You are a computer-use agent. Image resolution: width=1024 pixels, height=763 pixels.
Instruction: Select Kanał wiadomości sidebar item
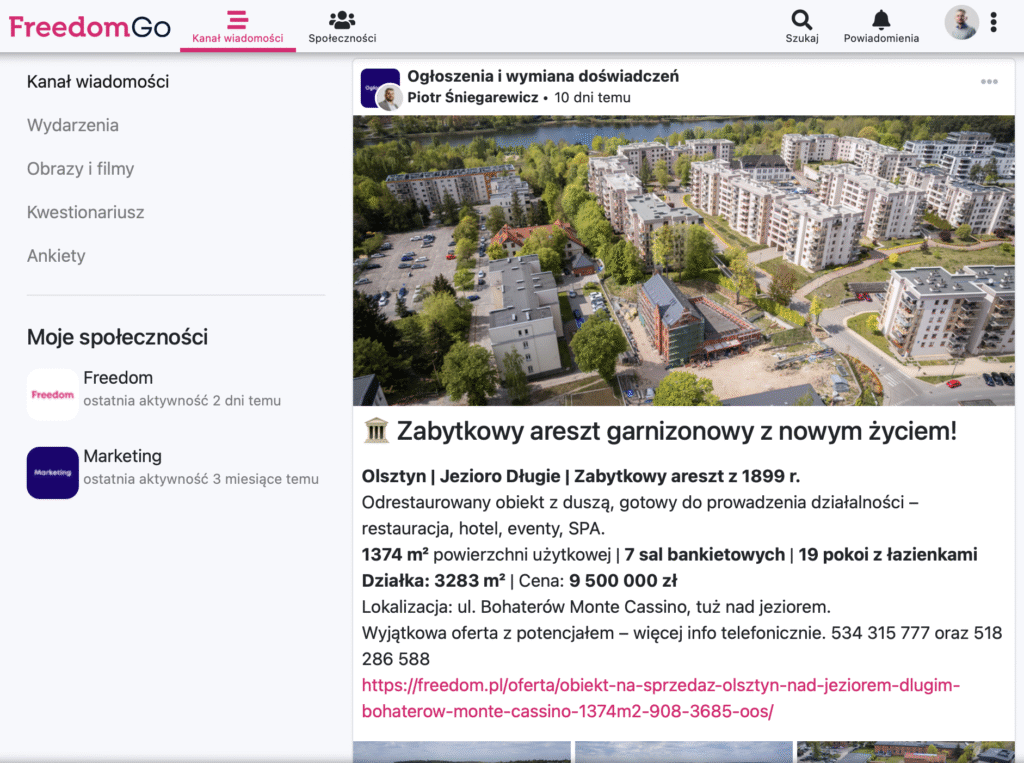(98, 82)
